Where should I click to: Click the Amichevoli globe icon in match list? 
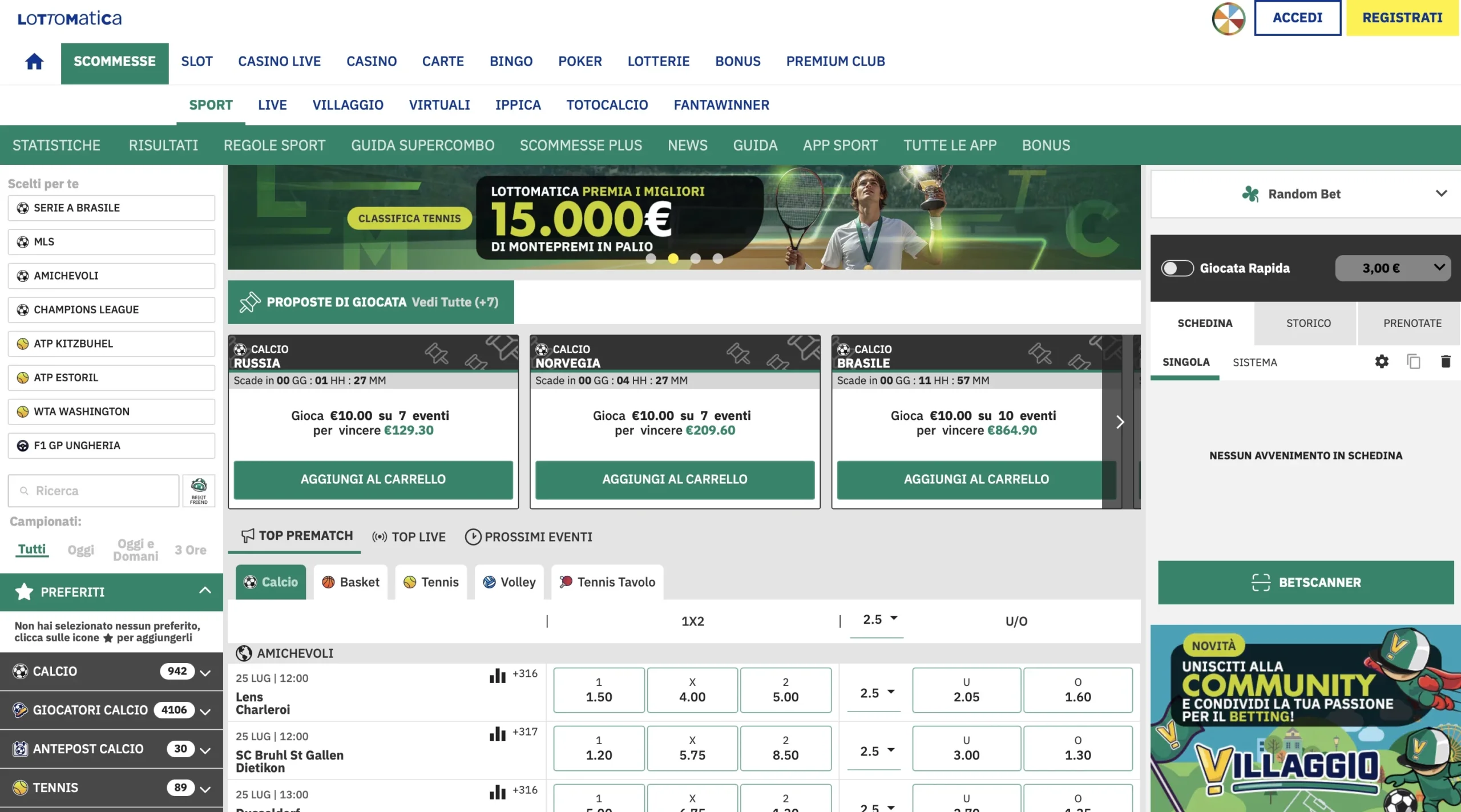pyautogui.click(x=244, y=653)
